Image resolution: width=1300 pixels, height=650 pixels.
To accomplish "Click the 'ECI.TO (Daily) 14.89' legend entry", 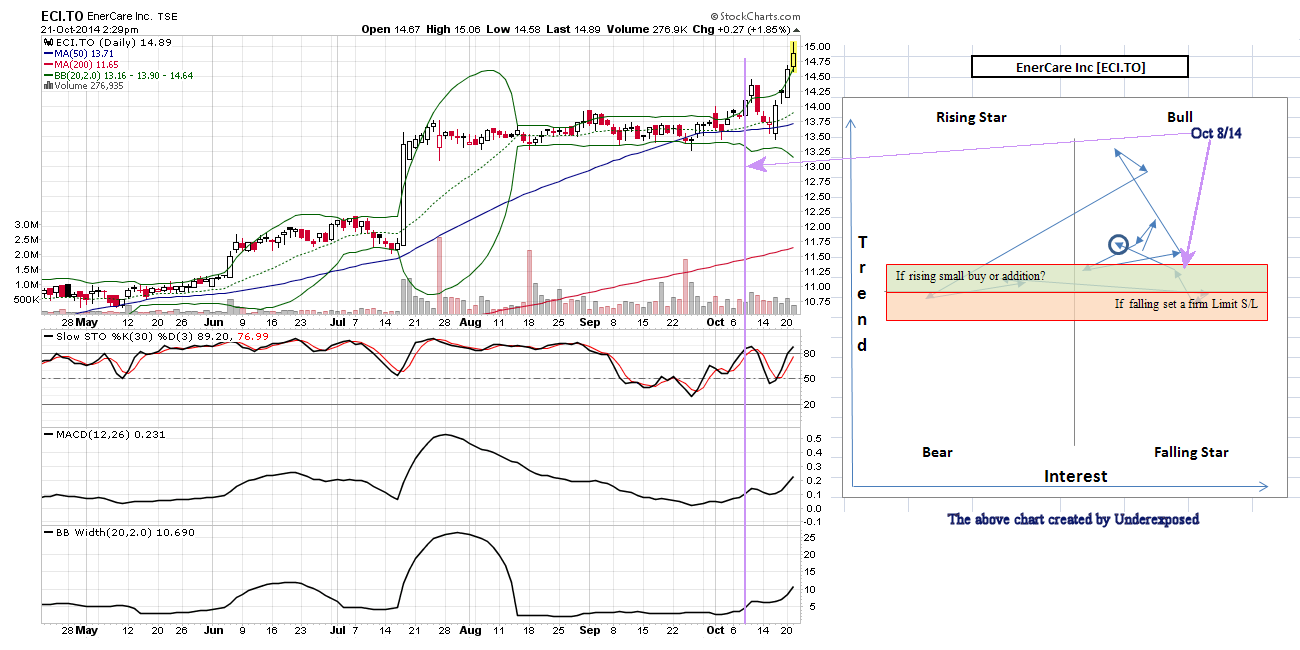I will tap(106, 43).
